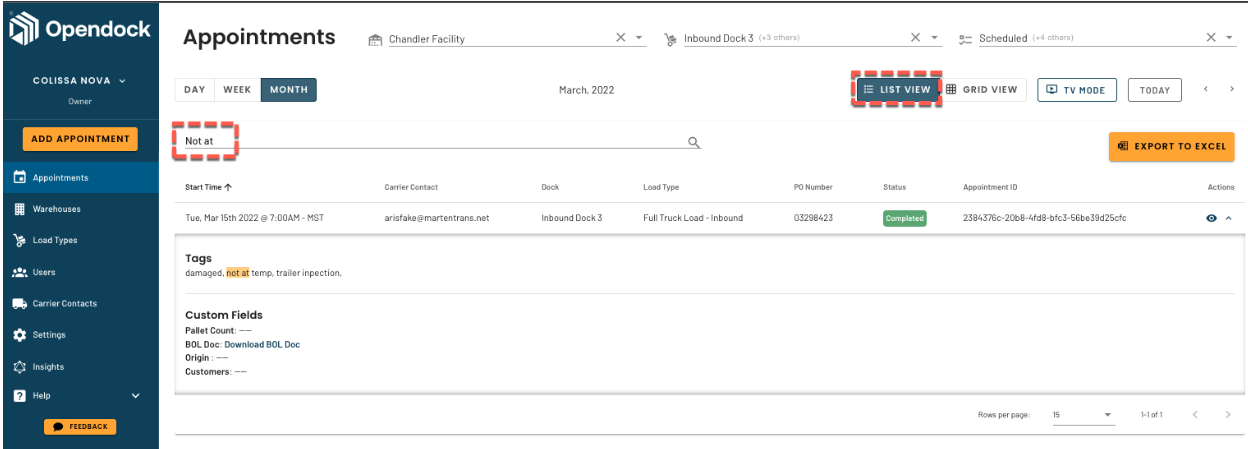Click the search magnifier icon
1248x449 pixels.
pyautogui.click(x=694, y=142)
